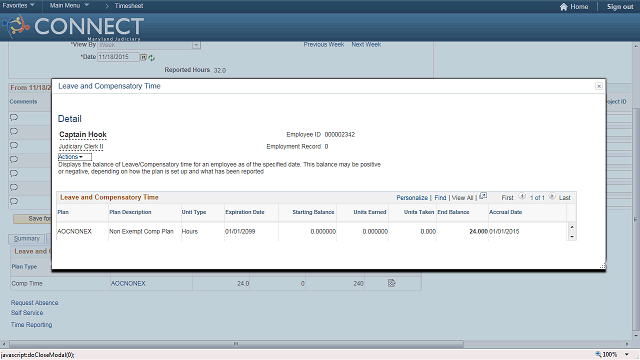
Task: Click the previous row arrow icon
Action: pos(522,196)
